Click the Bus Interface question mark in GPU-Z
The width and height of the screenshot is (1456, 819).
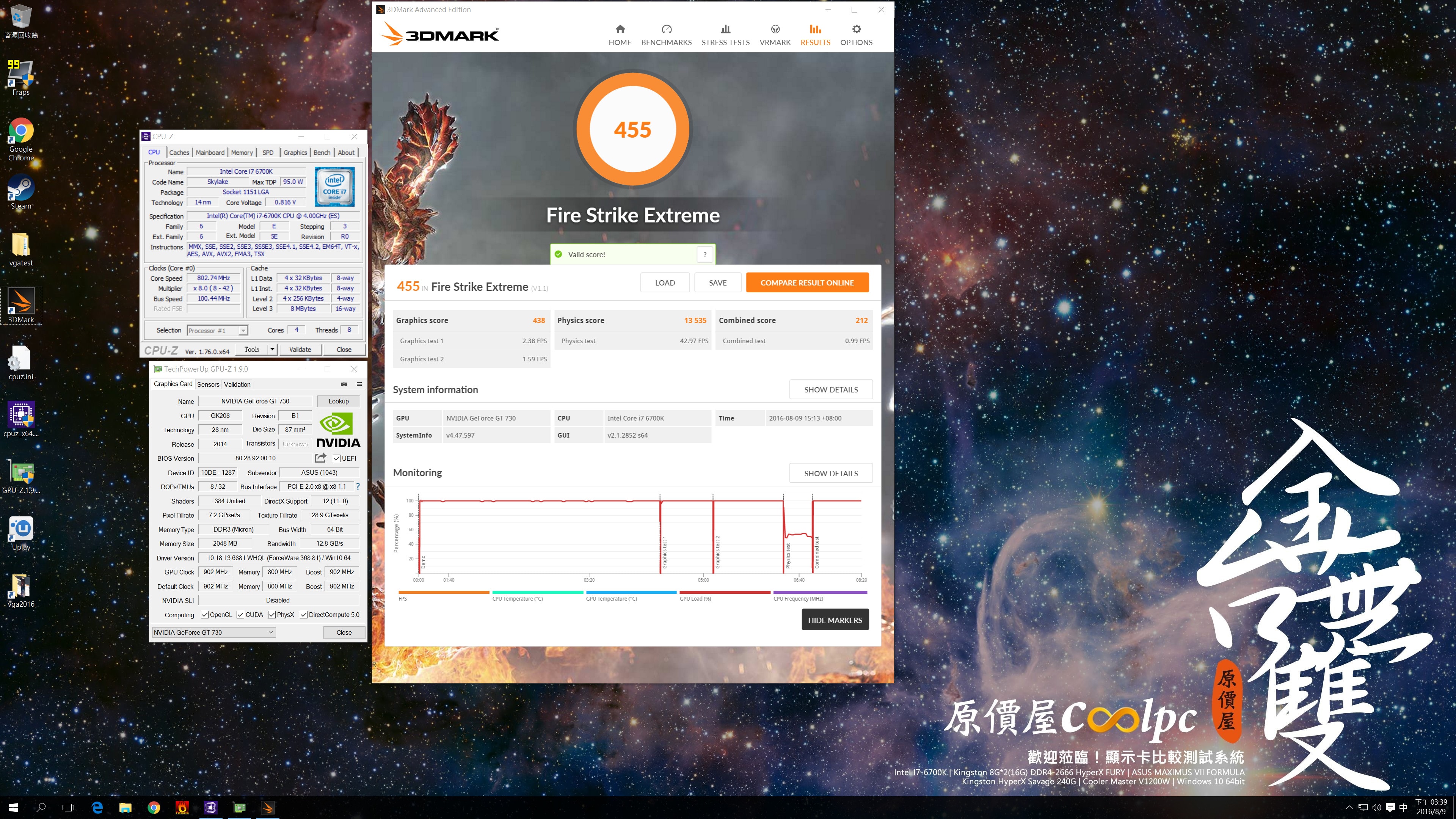pos(358,486)
